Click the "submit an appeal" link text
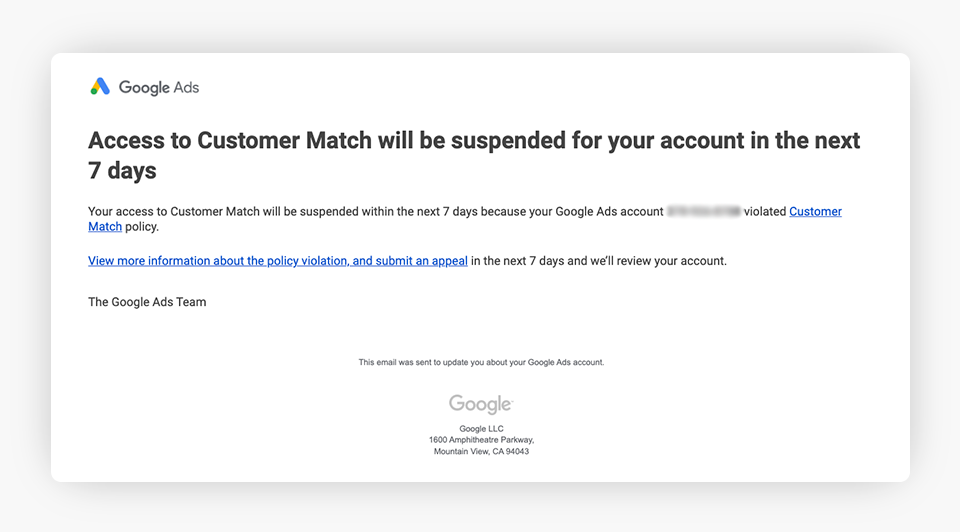 422,261
